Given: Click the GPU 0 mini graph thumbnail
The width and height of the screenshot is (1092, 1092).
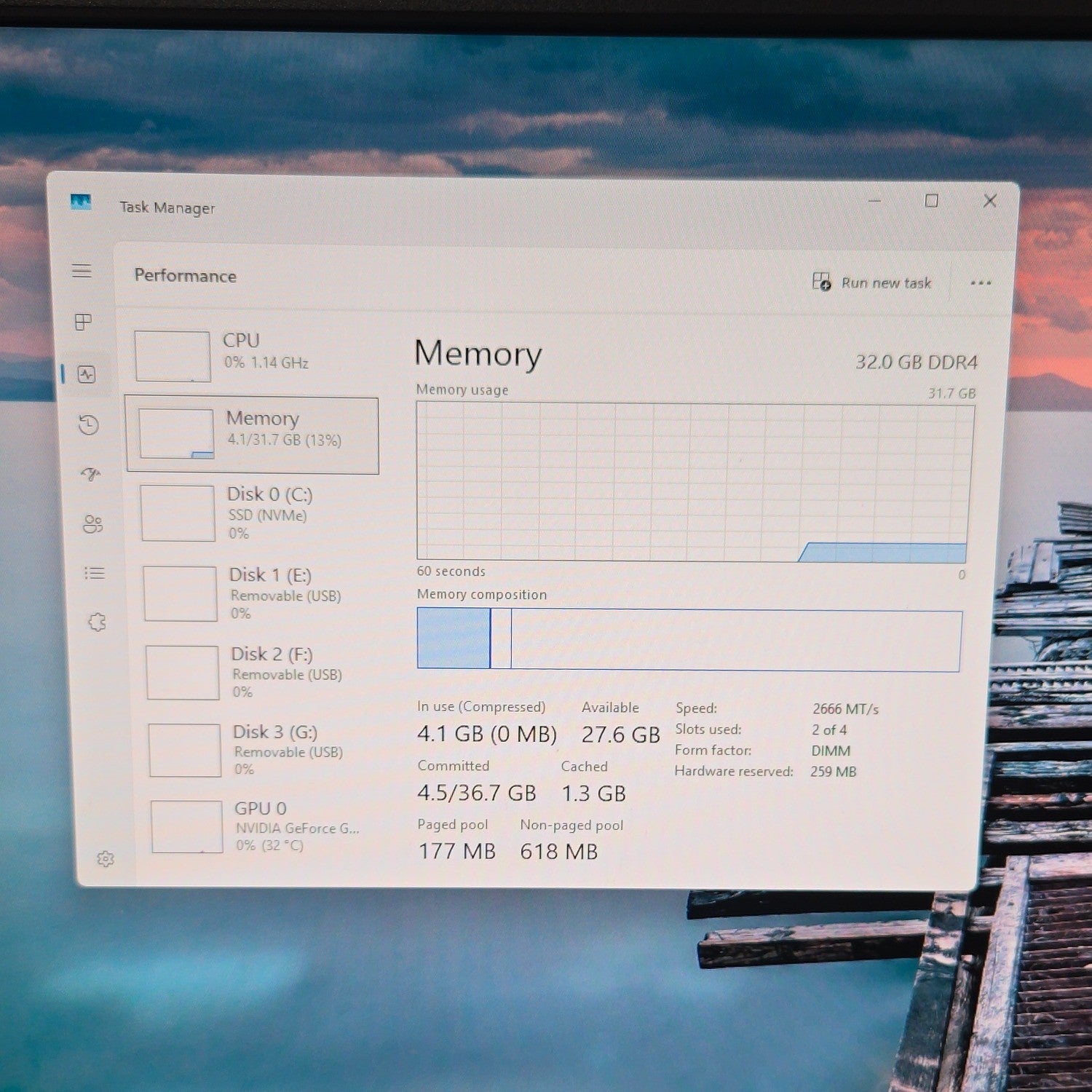Looking at the screenshot, I should pyautogui.click(x=187, y=826).
